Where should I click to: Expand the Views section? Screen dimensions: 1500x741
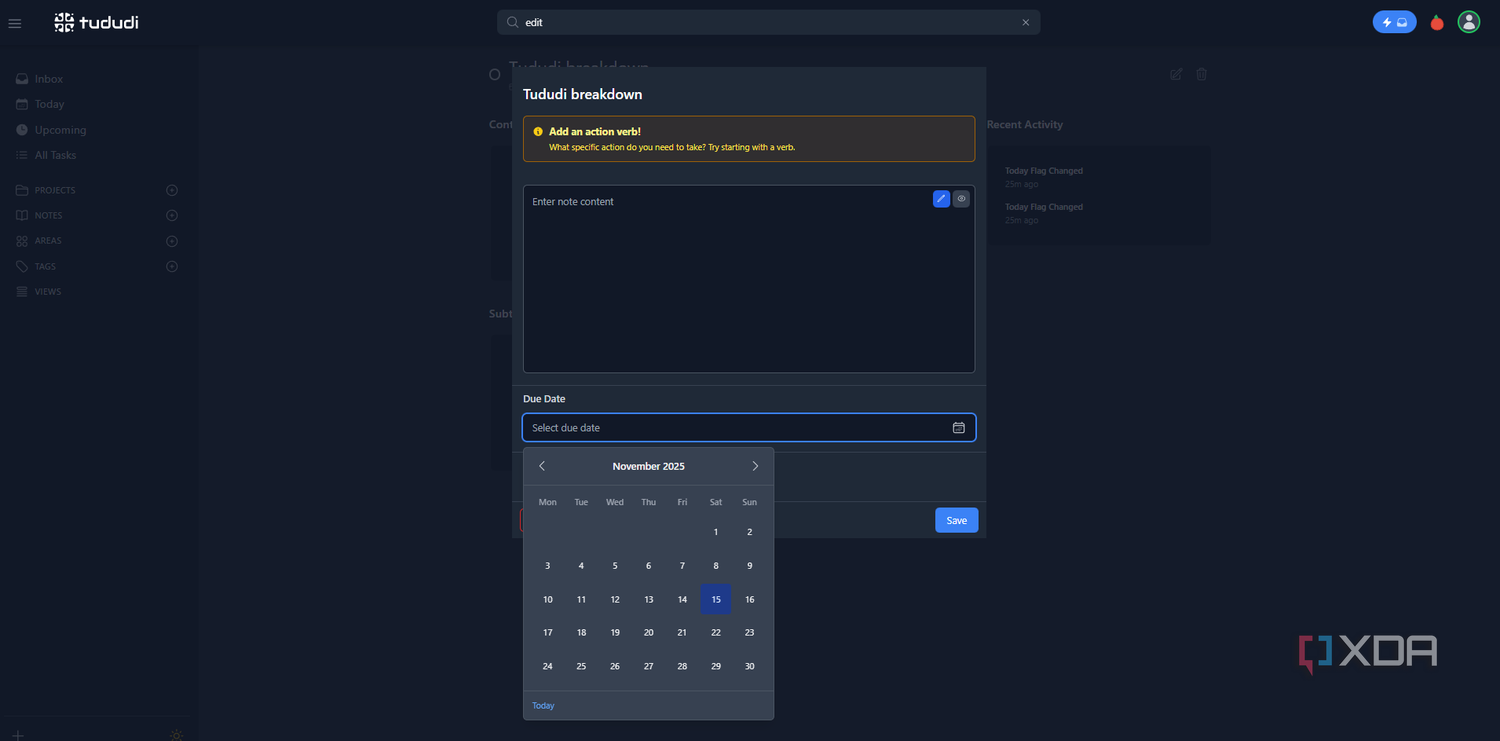(48, 292)
